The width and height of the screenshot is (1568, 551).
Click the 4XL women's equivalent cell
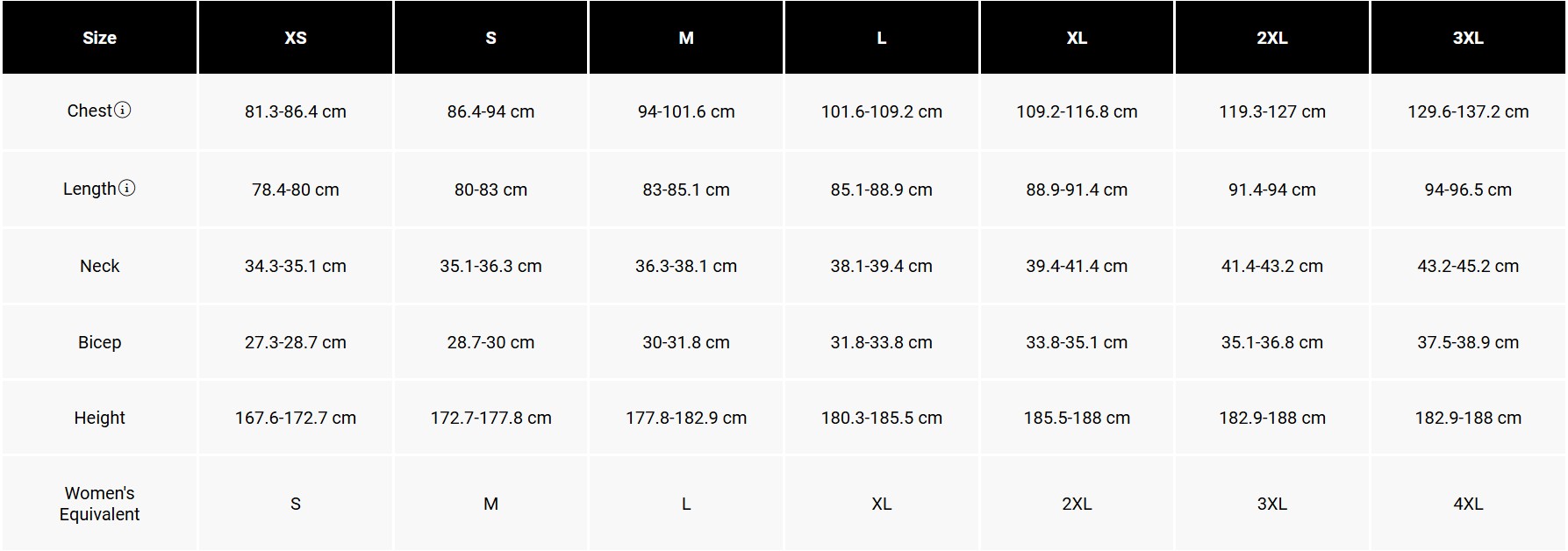click(1468, 504)
